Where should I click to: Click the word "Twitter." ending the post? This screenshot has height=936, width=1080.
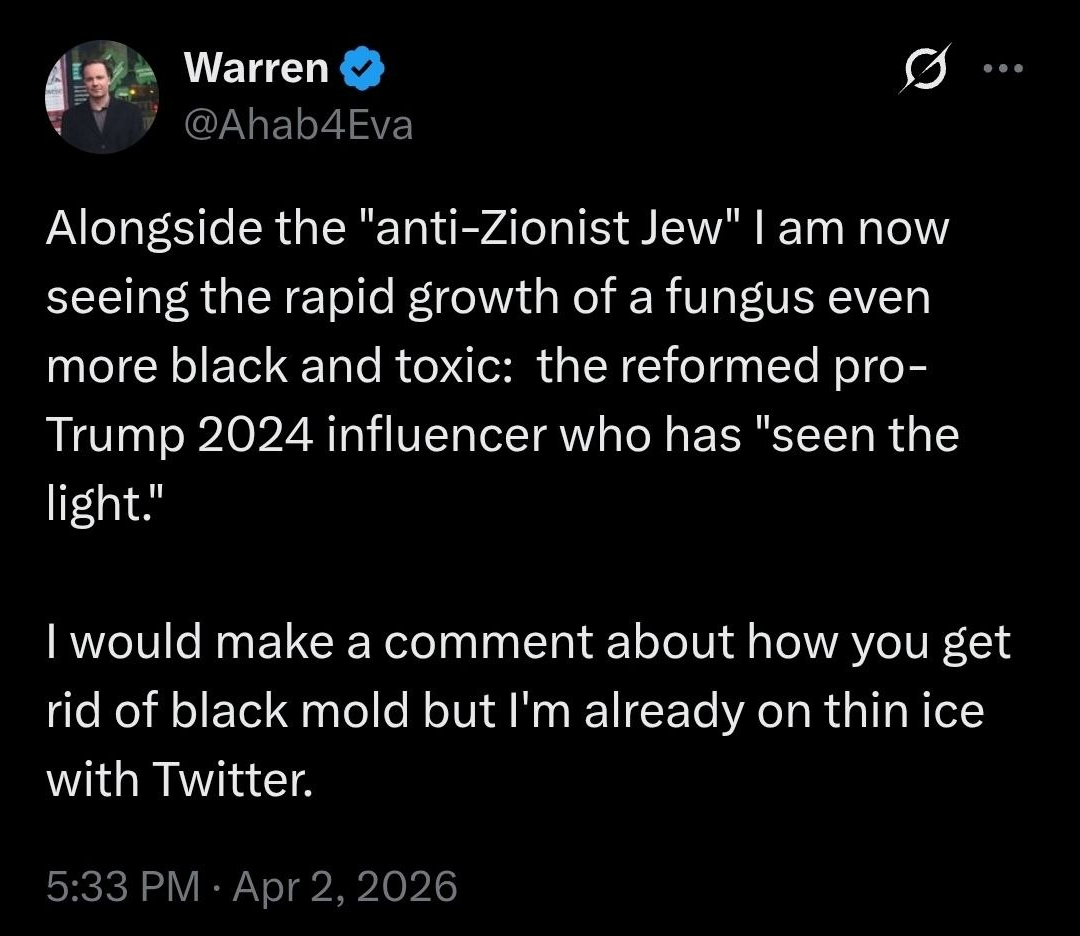point(232,781)
